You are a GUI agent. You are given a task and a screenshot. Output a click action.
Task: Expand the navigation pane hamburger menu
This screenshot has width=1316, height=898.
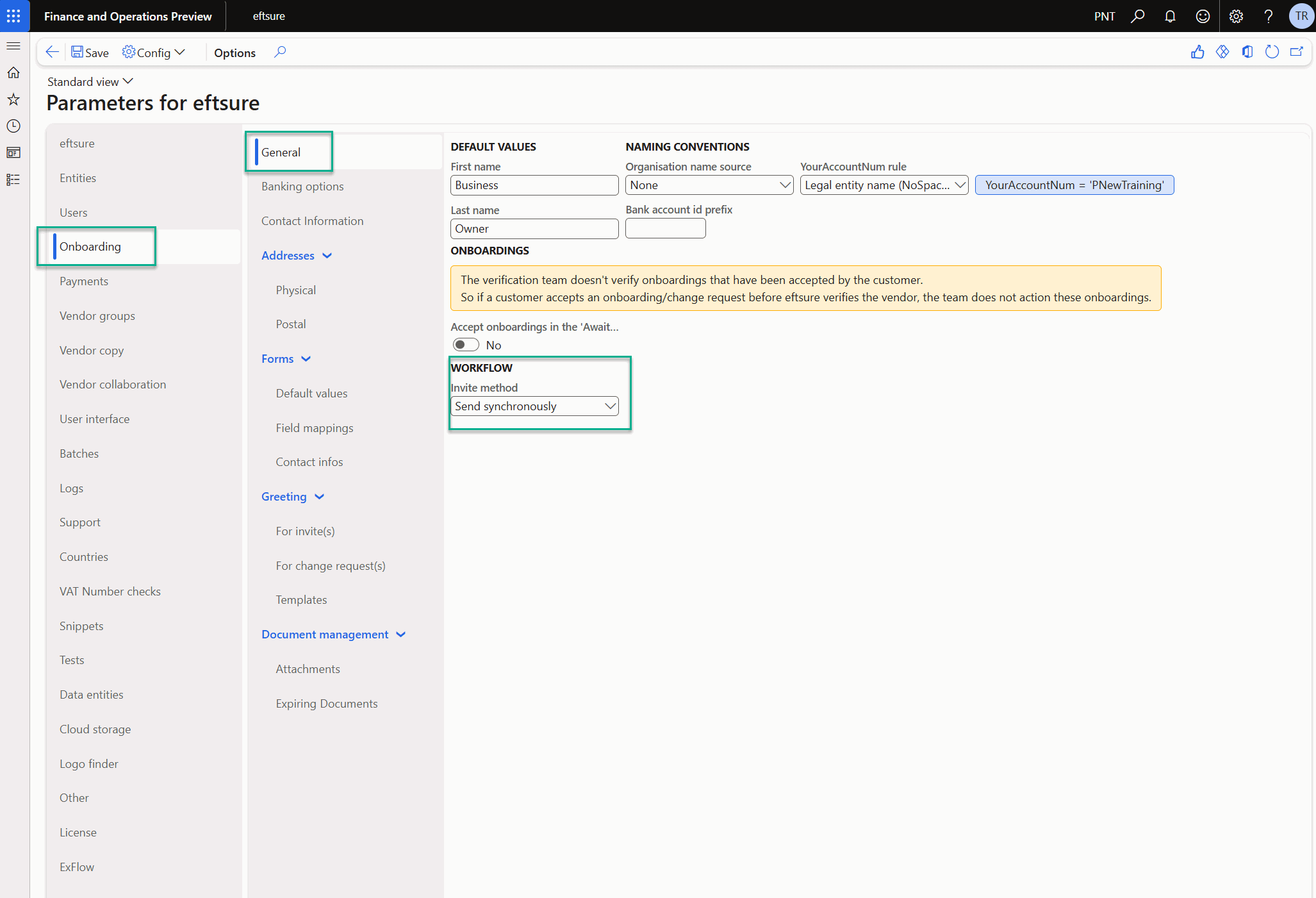click(13, 46)
